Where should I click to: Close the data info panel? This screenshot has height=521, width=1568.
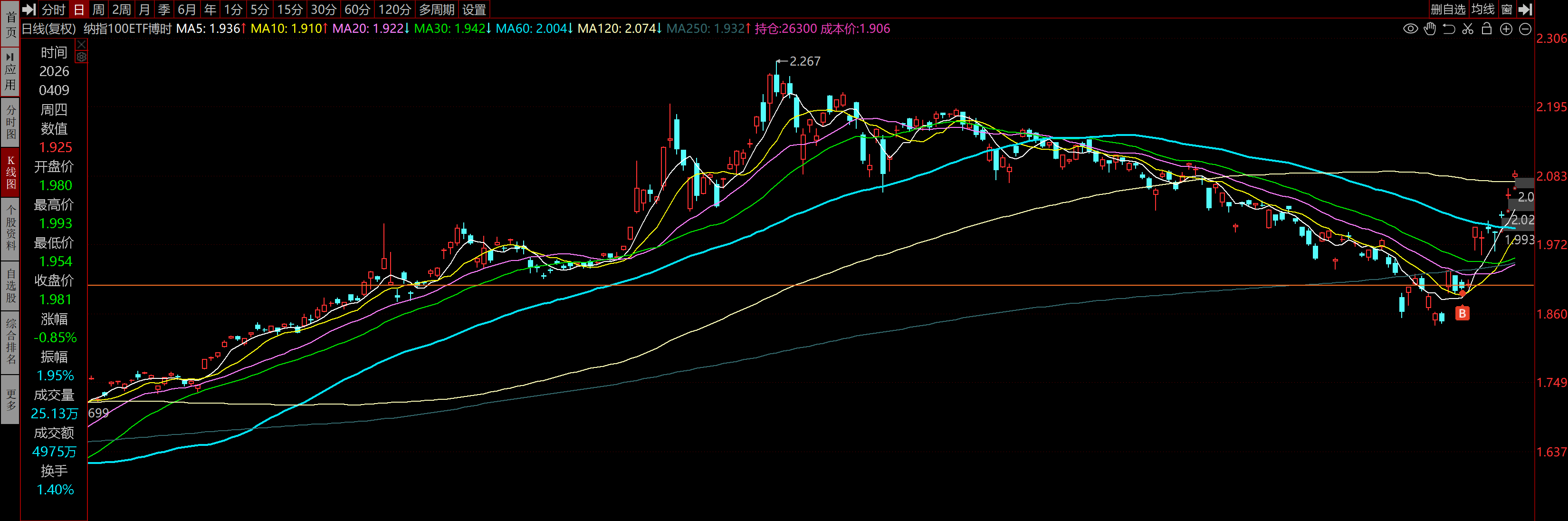pyautogui.click(x=81, y=44)
